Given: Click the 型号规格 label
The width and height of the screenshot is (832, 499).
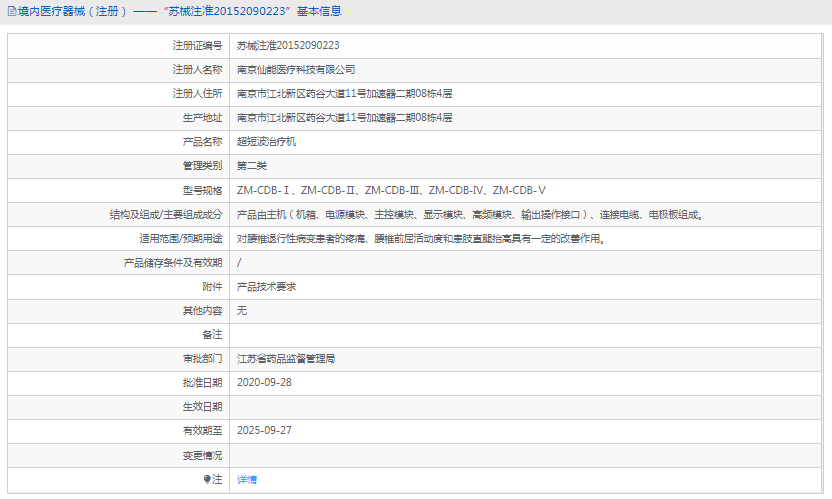Looking at the screenshot, I should point(202,191).
